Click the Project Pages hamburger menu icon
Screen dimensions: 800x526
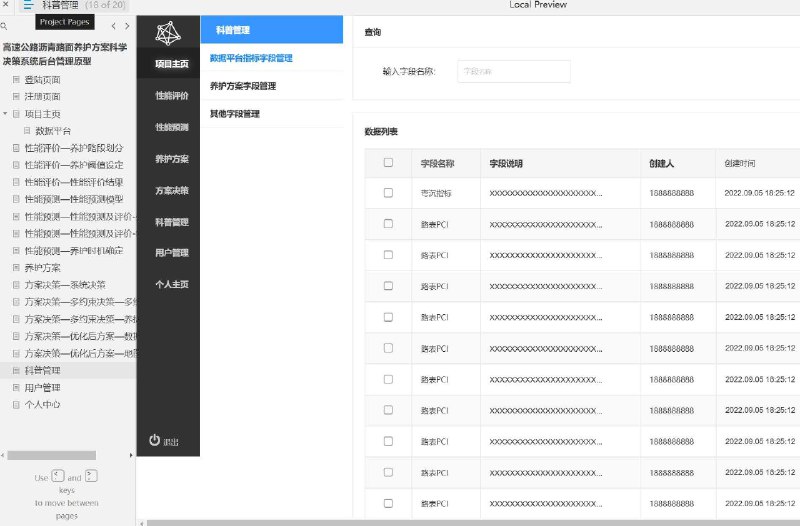28,6
